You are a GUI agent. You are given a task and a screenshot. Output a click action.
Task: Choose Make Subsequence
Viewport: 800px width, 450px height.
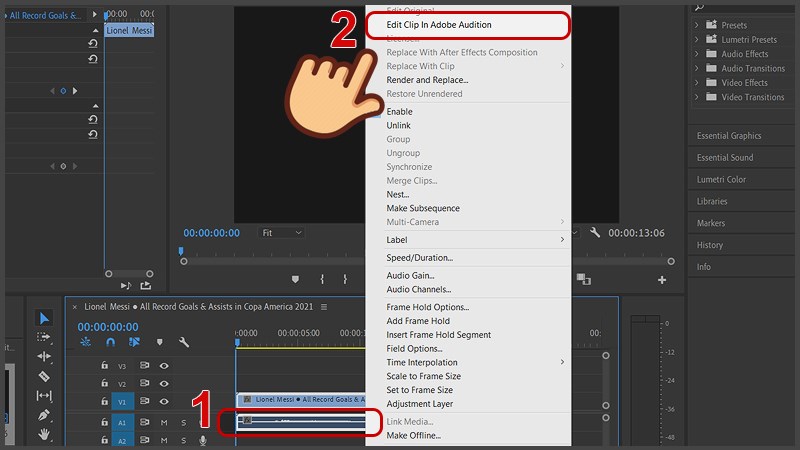click(x=422, y=208)
